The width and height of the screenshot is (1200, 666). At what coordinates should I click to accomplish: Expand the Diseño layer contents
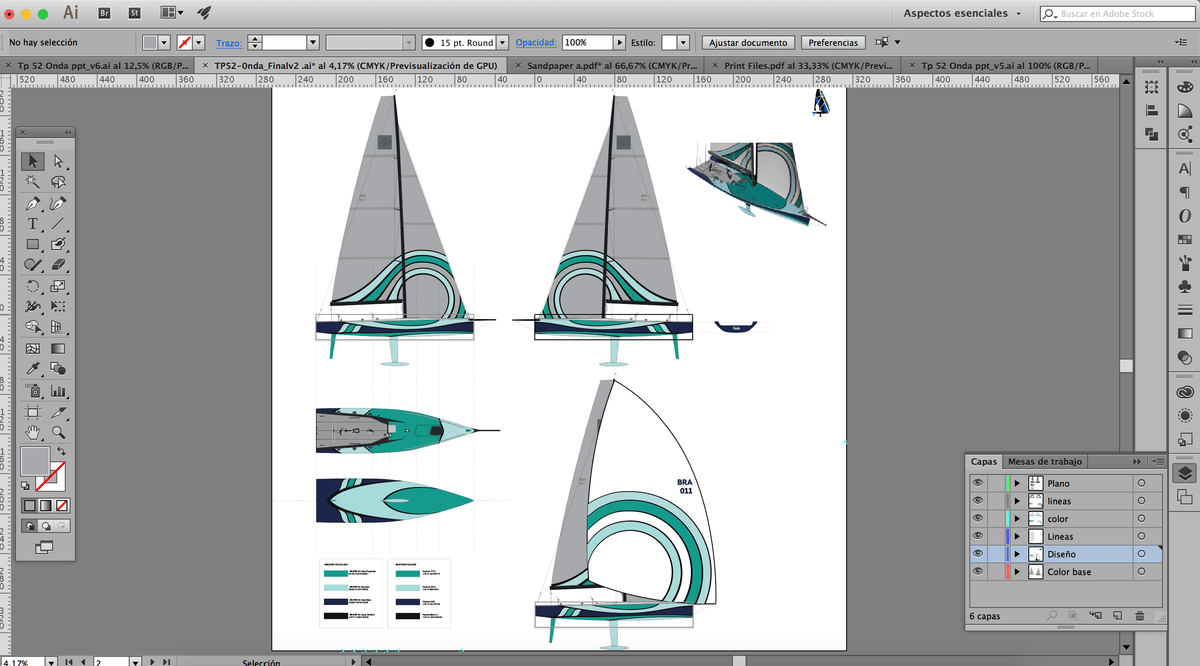click(1017, 553)
